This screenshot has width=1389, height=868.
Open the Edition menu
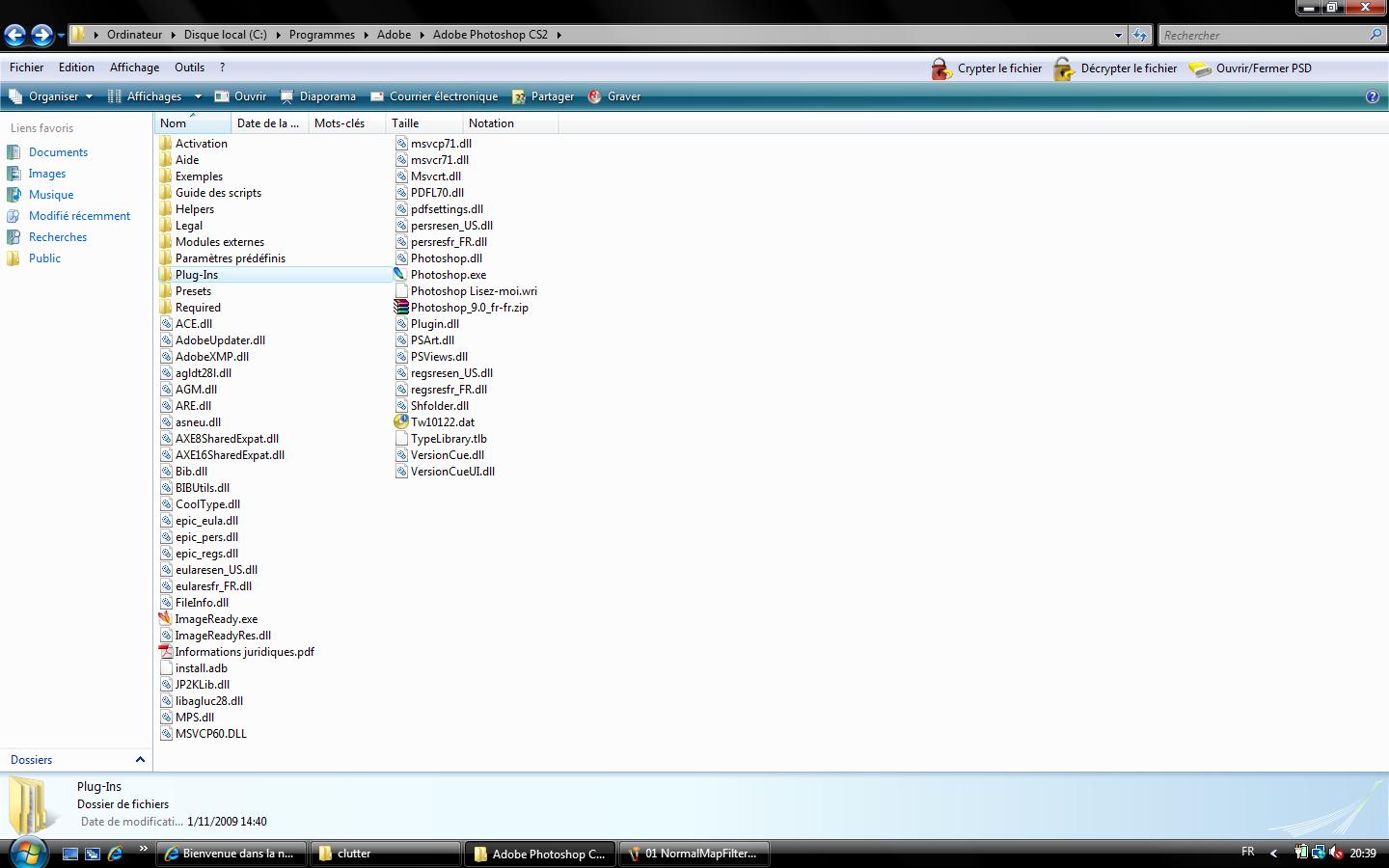coord(76,68)
